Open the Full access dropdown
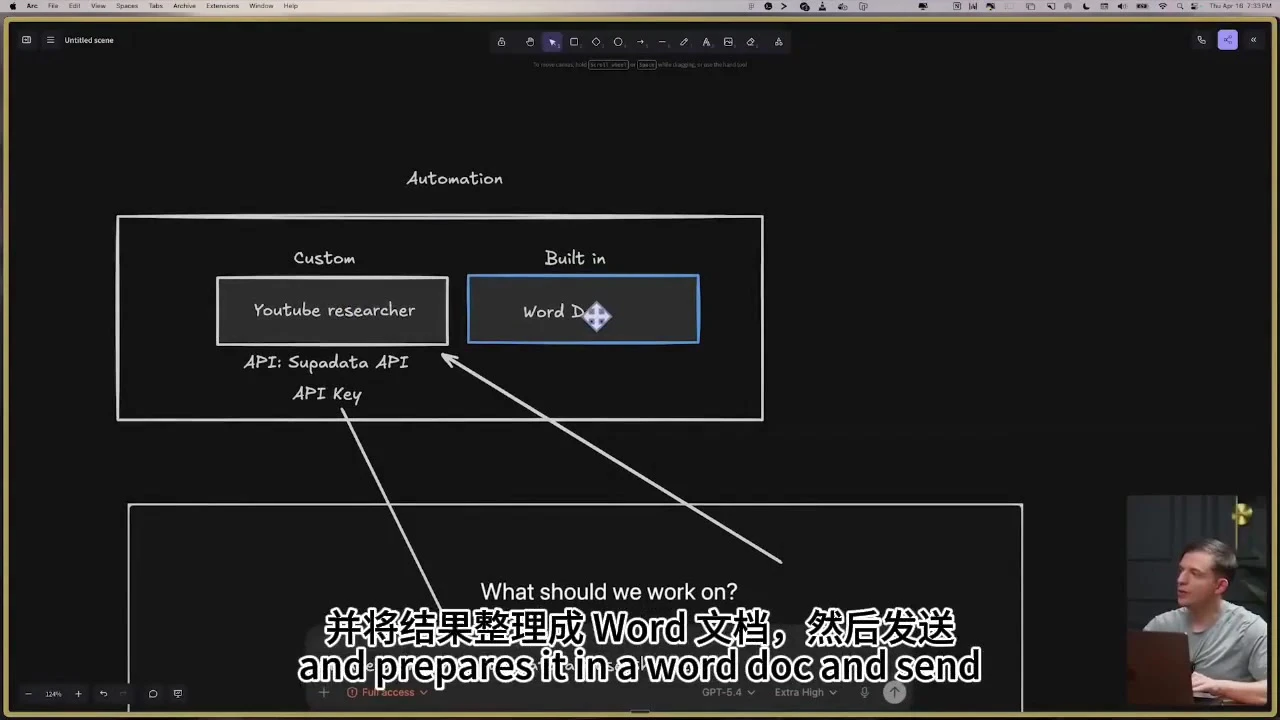Screen dimensions: 1280x720 (x=388, y=692)
